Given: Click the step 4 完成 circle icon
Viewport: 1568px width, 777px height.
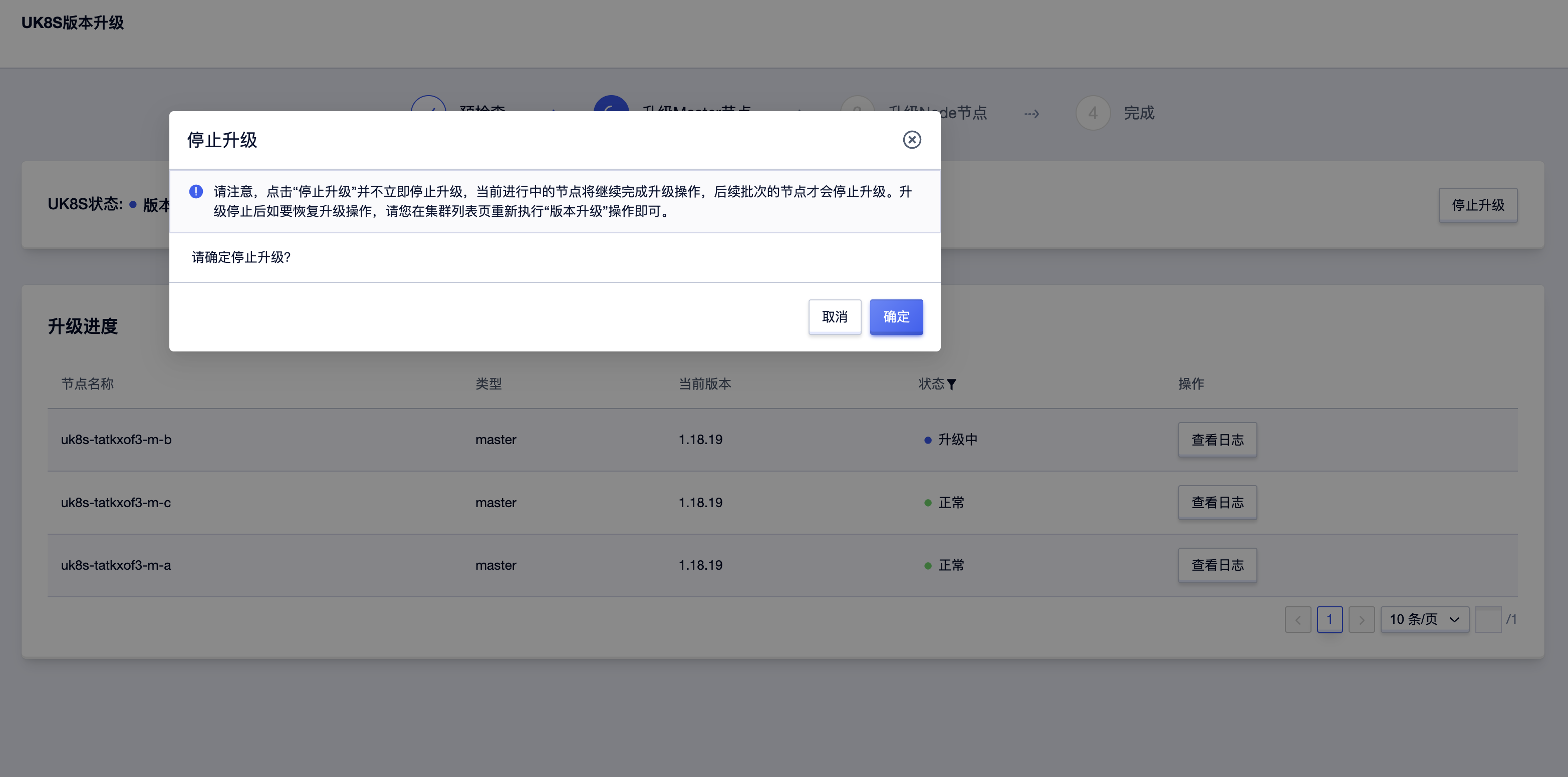Looking at the screenshot, I should [1093, 113].
